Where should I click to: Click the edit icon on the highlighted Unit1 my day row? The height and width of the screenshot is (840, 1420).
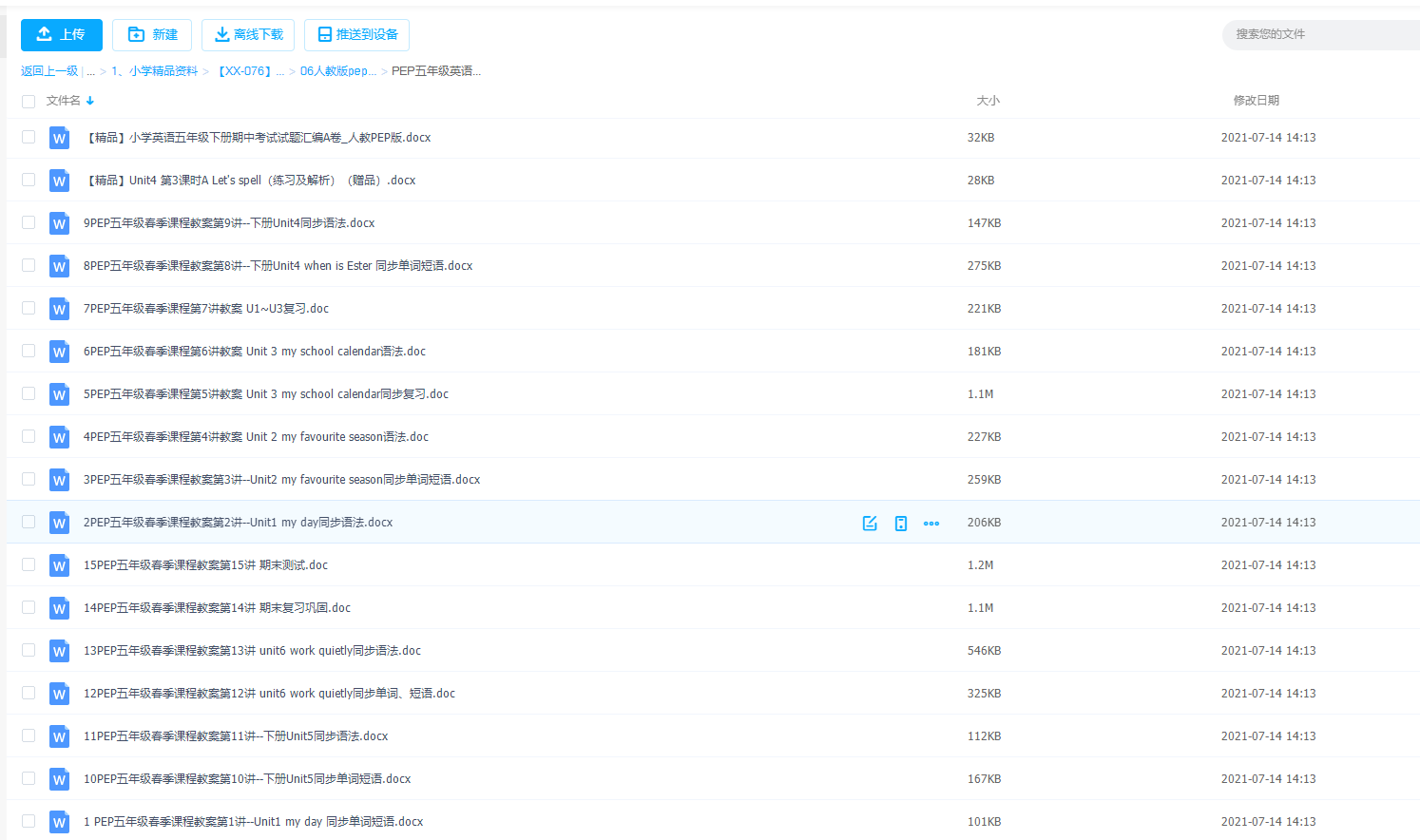coord(870,524)
